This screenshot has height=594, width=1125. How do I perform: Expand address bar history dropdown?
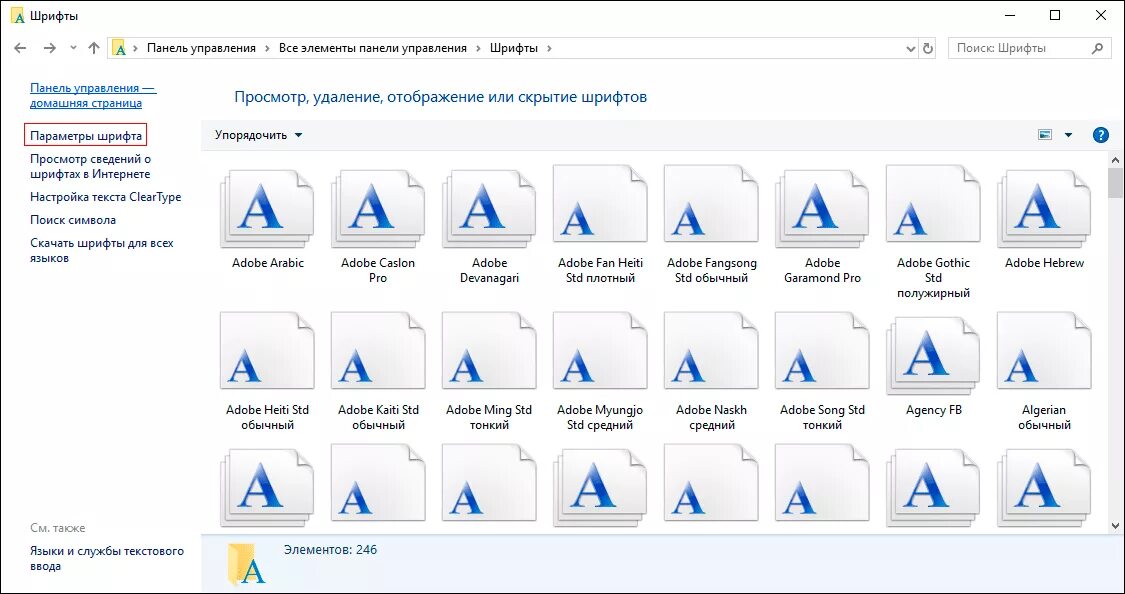[x=911, y=48]
